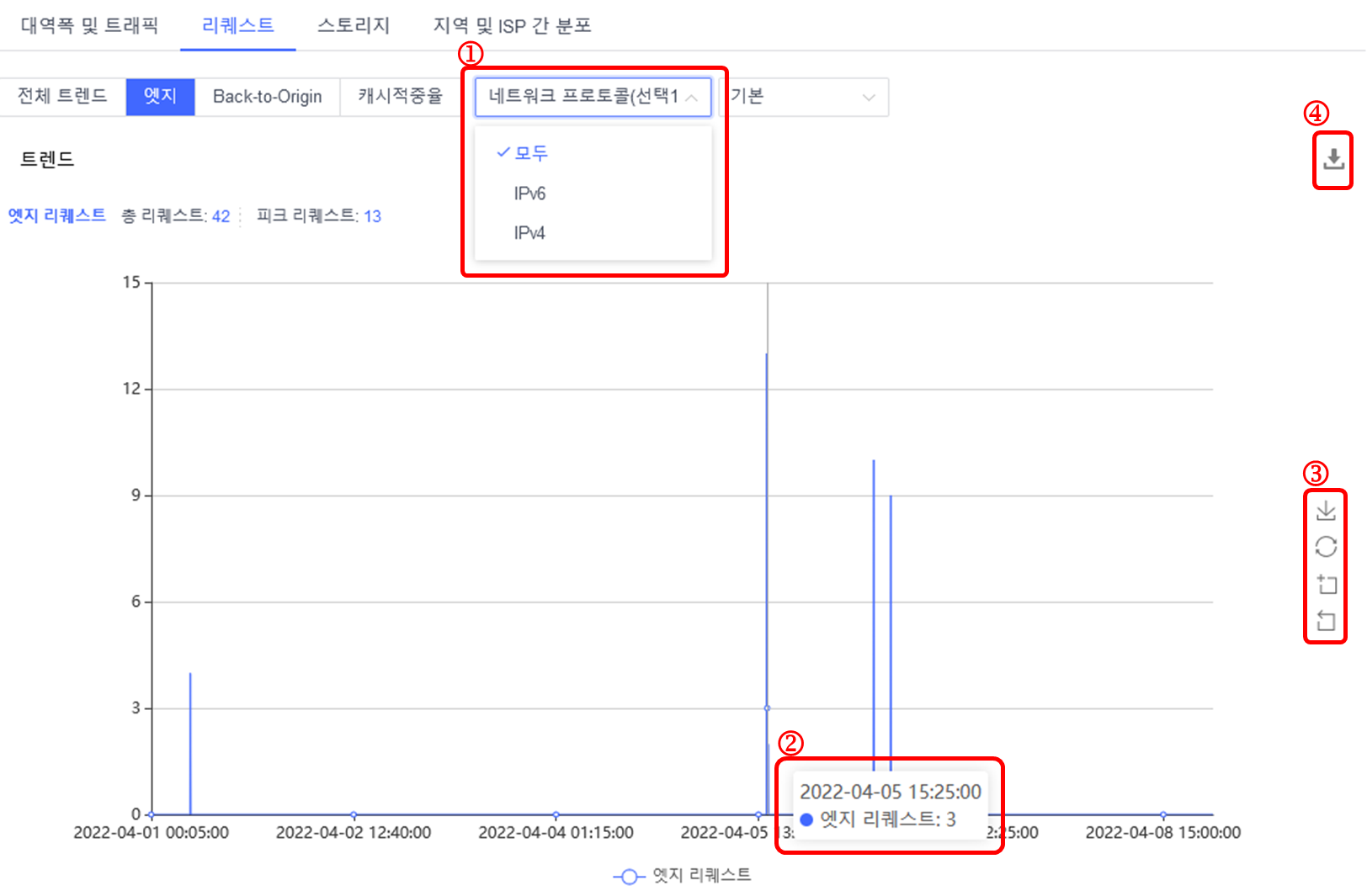
Task: Click the active 엣지 tab icon area
Action: tap(160, 97)
